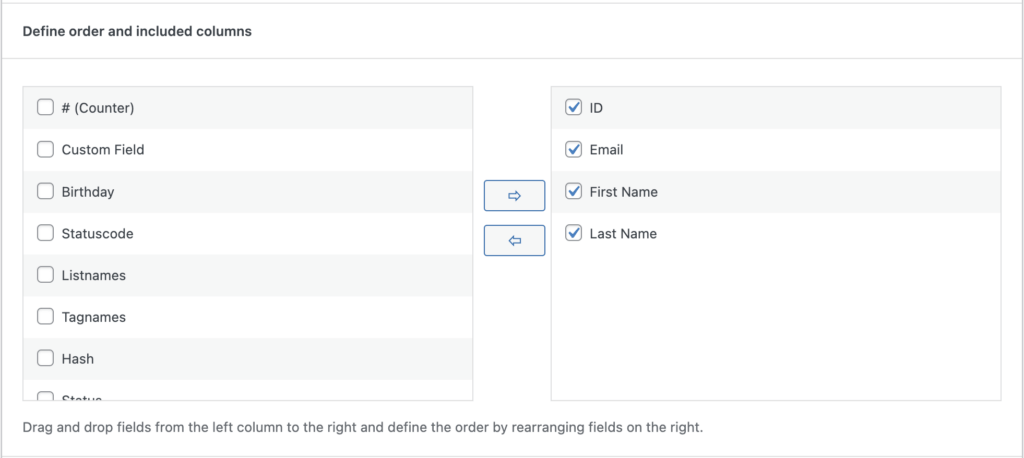Click the 'Last Name' label text

tap(623, 234)
